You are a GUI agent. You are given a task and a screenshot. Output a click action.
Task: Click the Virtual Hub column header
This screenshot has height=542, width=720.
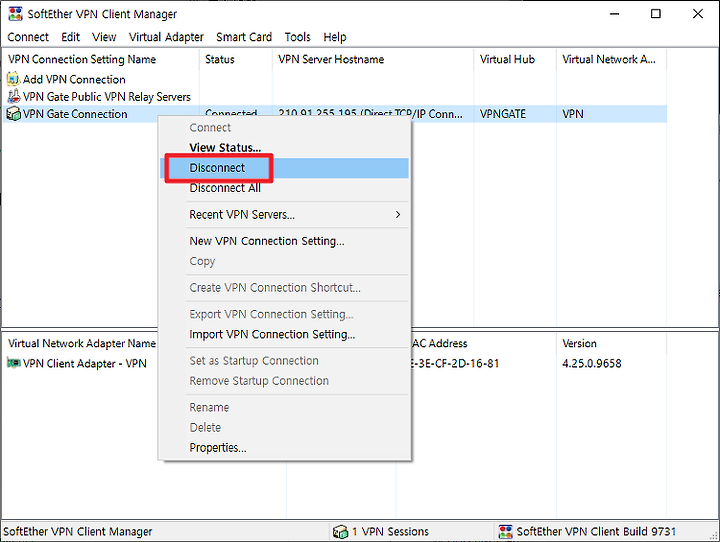click(x=515, y=59)
